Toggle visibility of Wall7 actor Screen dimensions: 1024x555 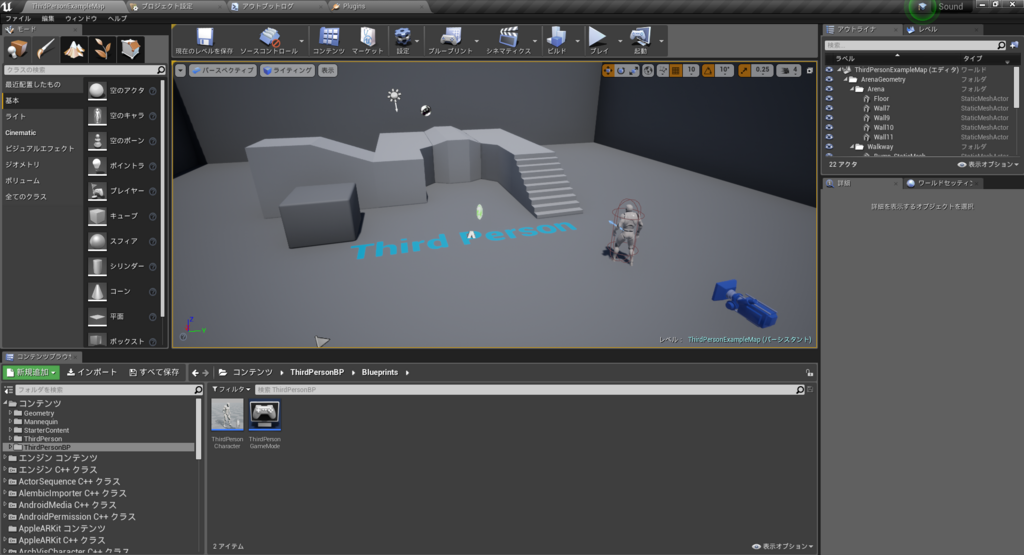pos(829,108)
